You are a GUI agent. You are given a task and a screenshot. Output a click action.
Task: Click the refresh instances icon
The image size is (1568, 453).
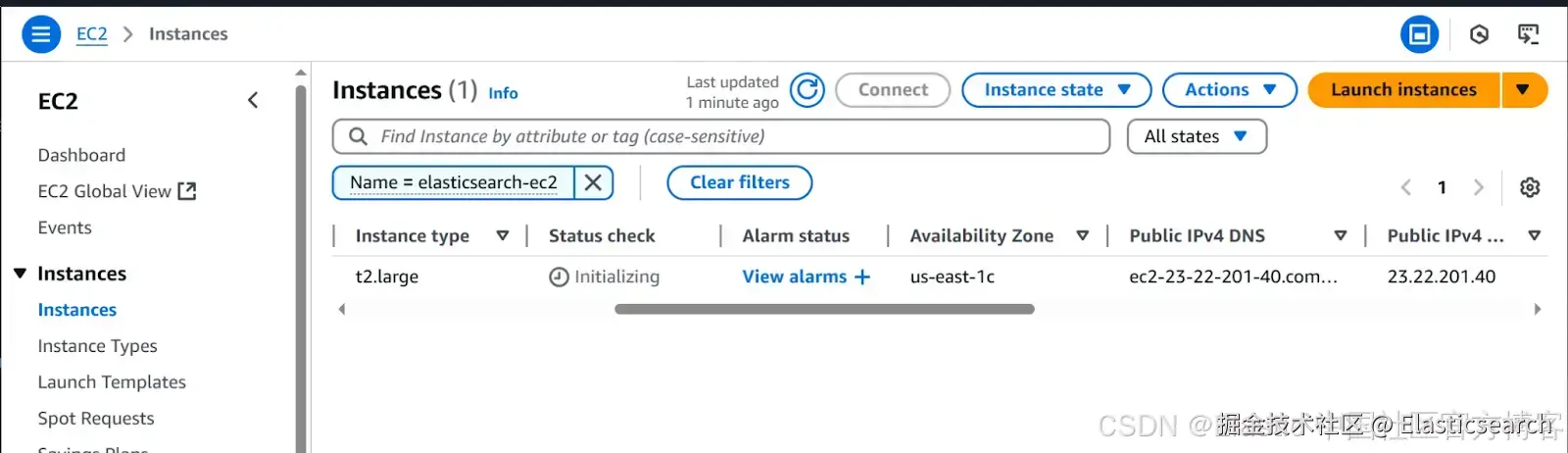808,90
